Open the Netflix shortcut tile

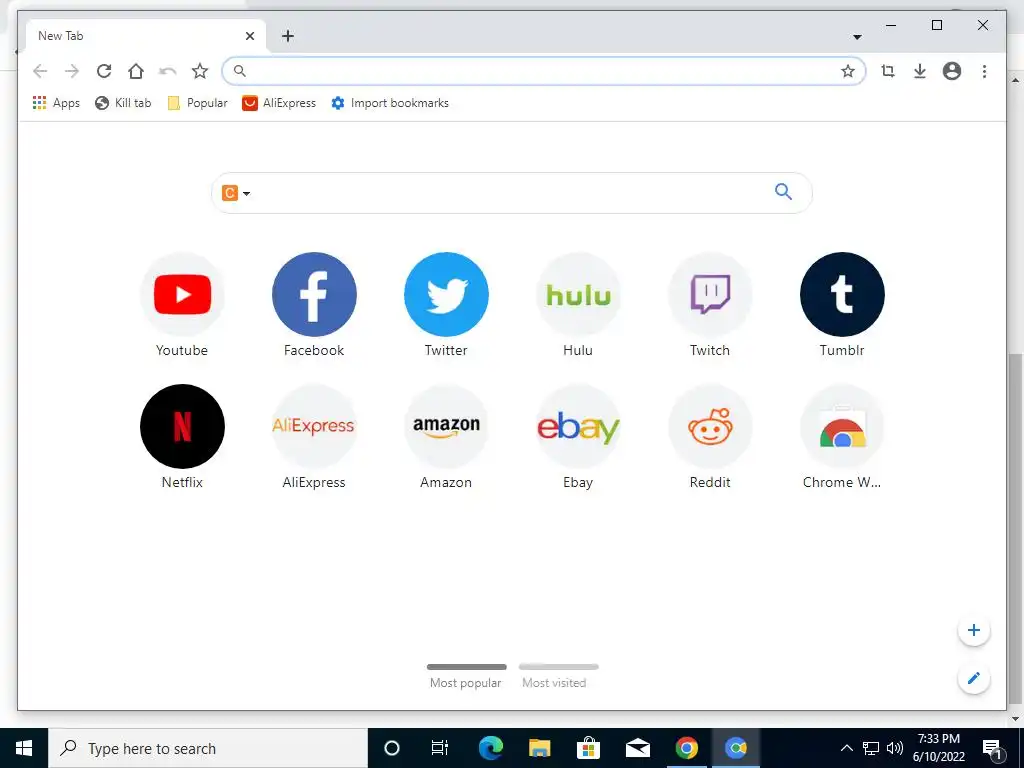[x=182, y=437]
